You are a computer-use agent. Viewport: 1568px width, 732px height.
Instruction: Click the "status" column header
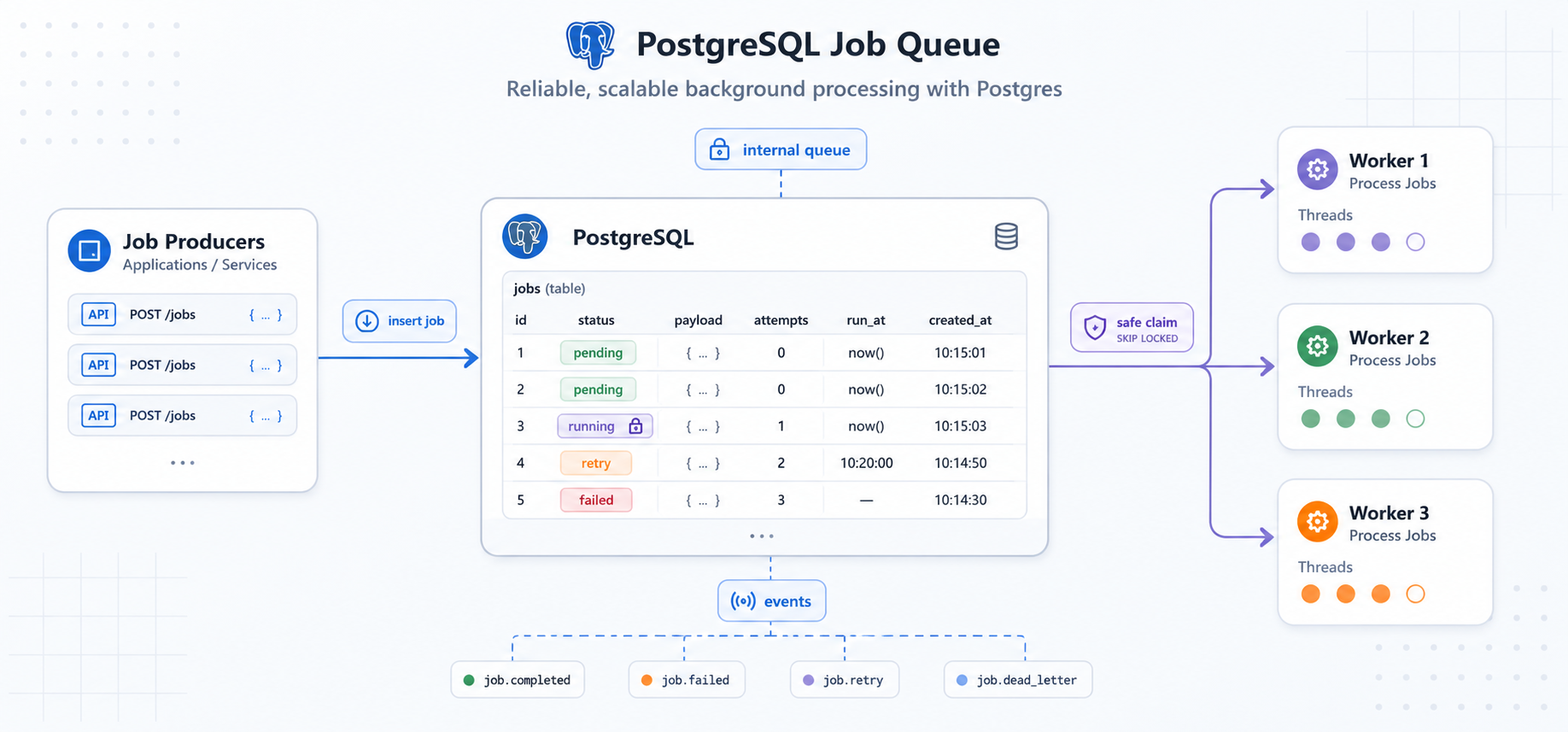click(x=596, y=320)
